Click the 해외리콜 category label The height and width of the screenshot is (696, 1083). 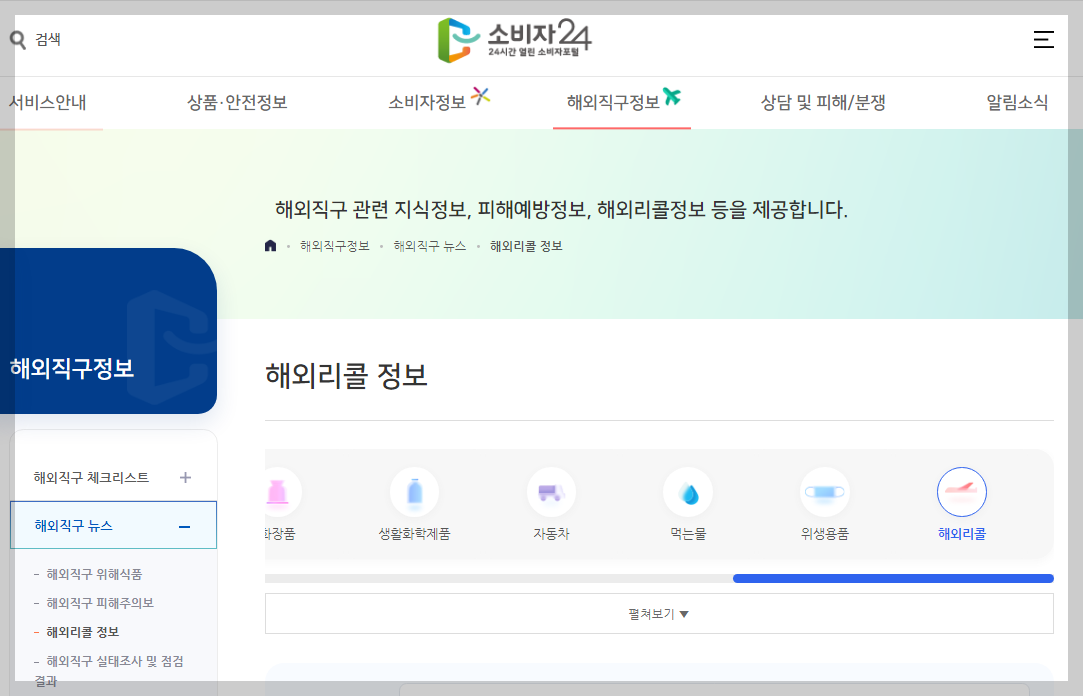(961, 534)
